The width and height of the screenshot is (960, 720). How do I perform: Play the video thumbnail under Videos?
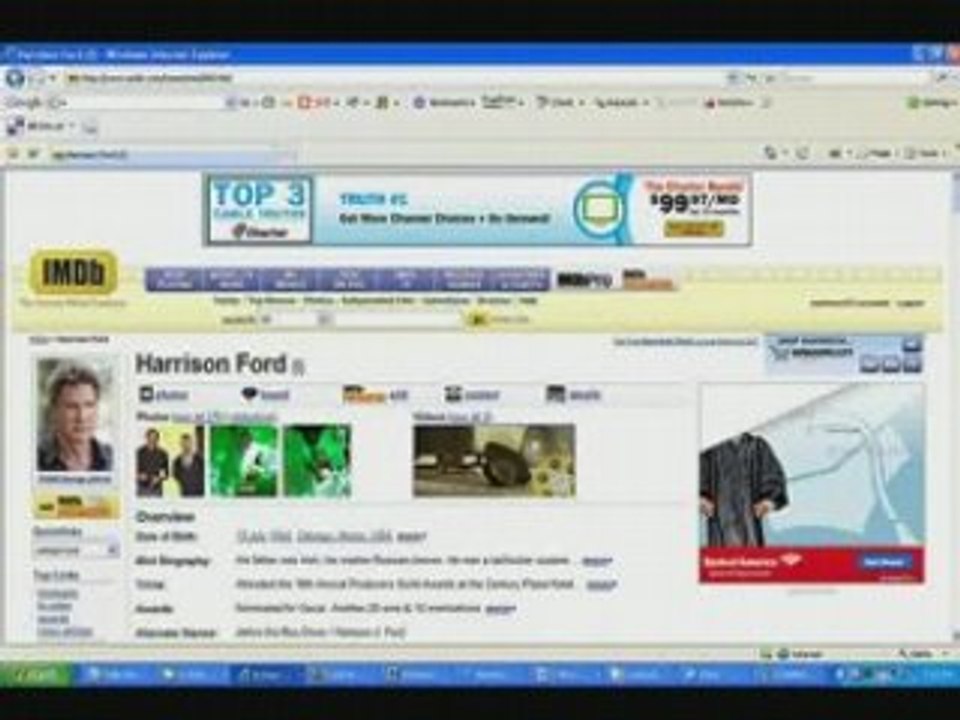click(x=494, y=460)
